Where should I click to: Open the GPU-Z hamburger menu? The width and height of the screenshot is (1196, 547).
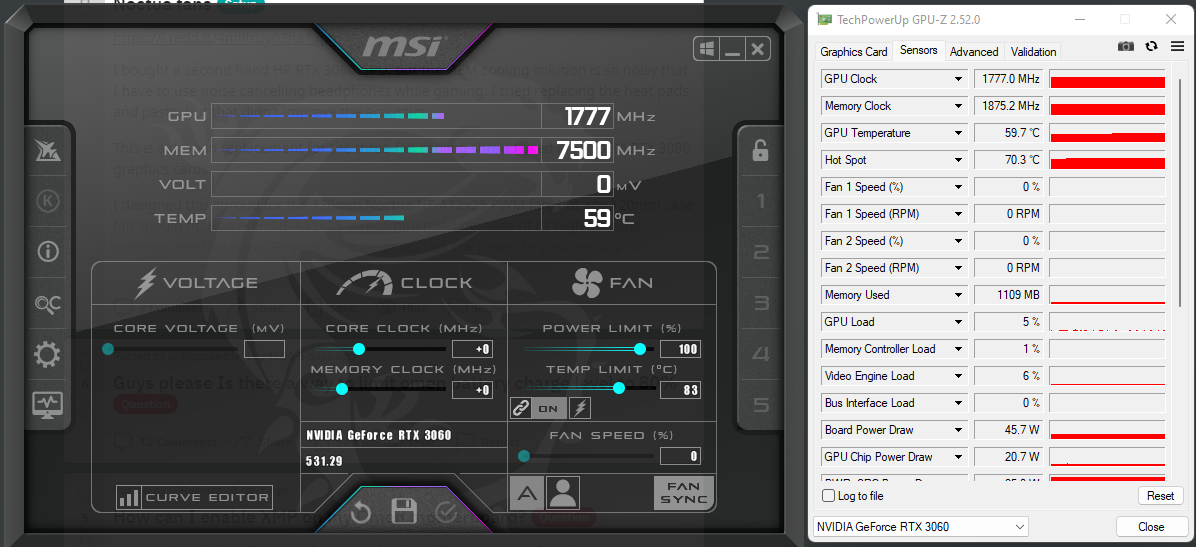pos(1178,47)
